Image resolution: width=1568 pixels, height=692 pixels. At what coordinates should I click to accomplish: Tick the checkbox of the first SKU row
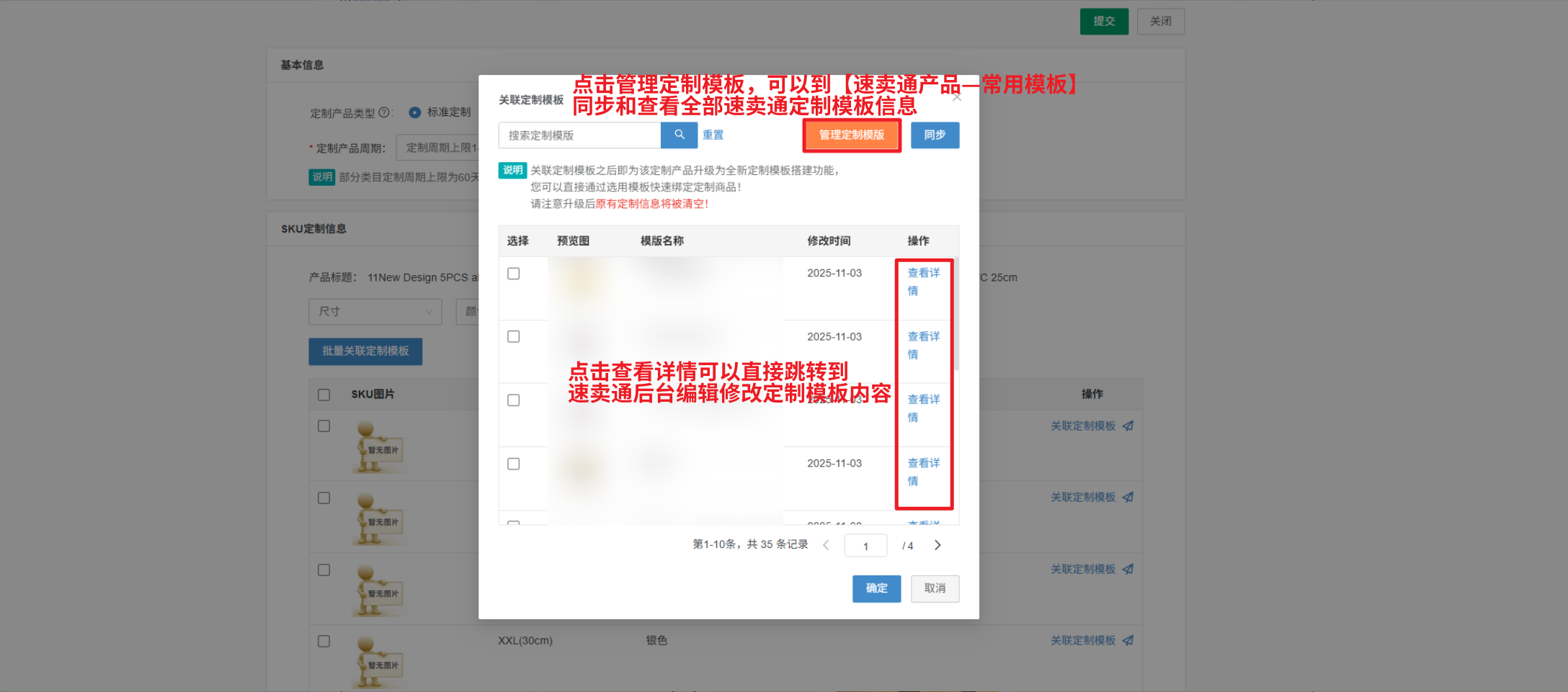[x=324, y=426]
